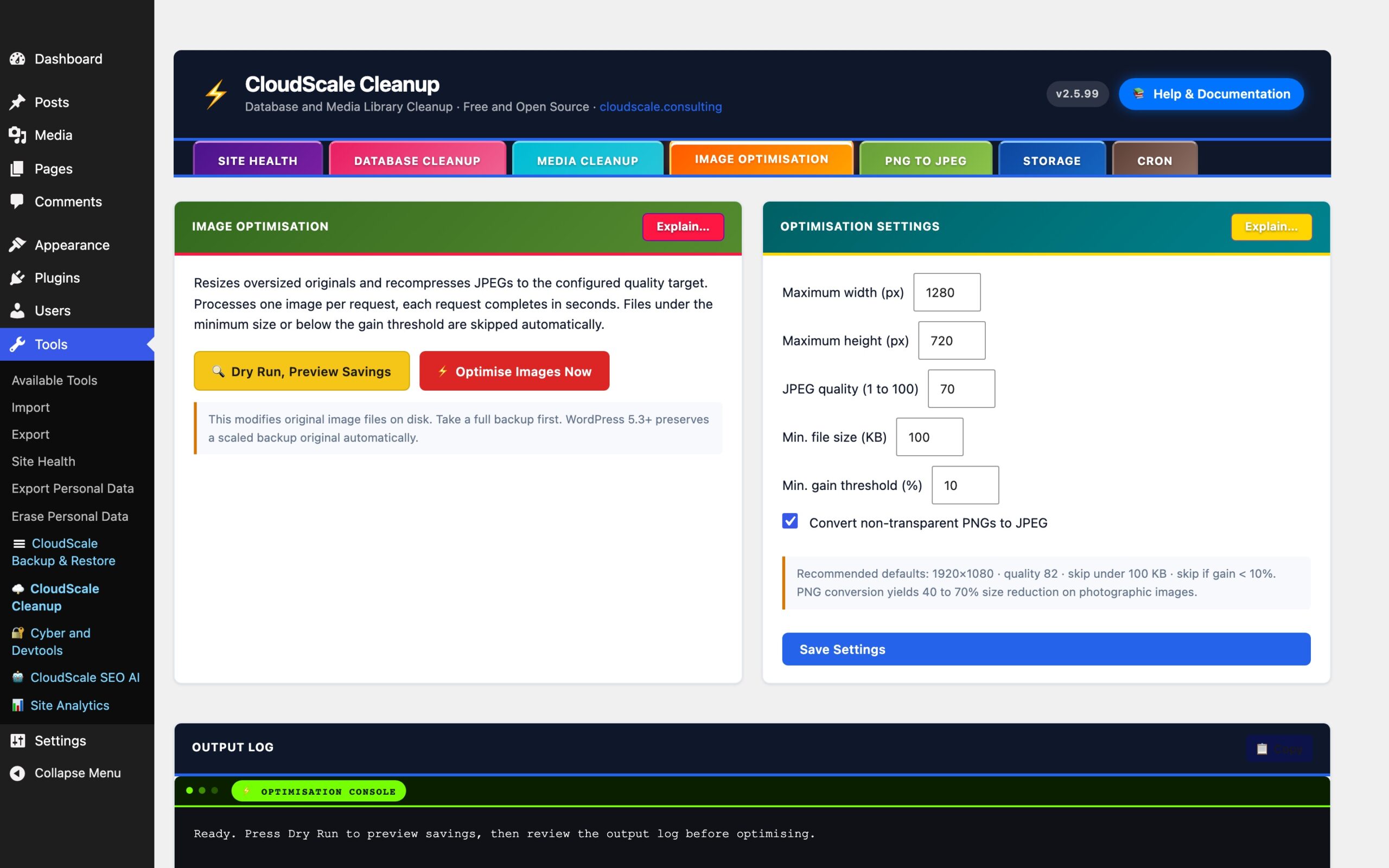The height and width of the screenshot is (868, 1389).
Task: Open Site Health under Tools
Action: [x=43, y=461]
